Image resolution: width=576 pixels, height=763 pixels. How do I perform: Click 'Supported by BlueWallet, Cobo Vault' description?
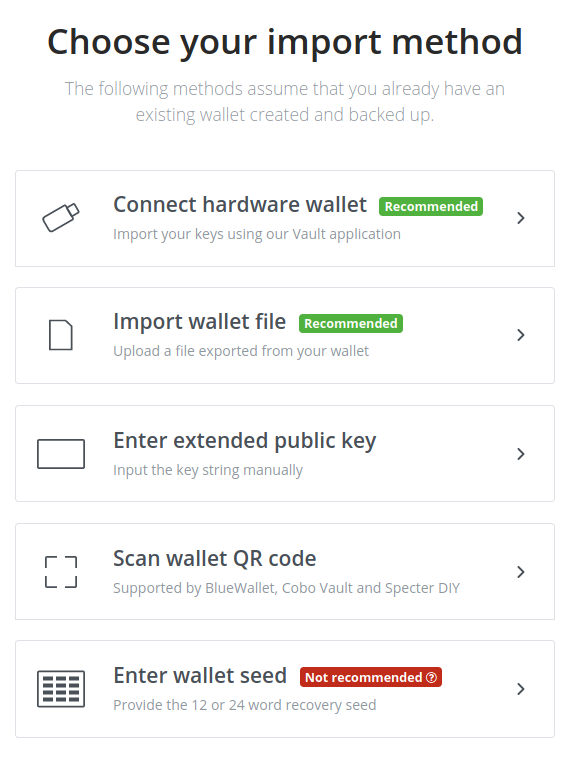pos(287,588)
